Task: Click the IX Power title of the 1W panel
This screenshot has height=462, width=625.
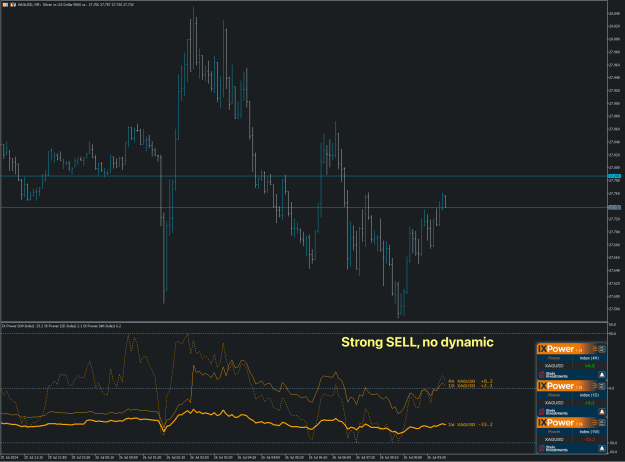Action: pos(556,423)
